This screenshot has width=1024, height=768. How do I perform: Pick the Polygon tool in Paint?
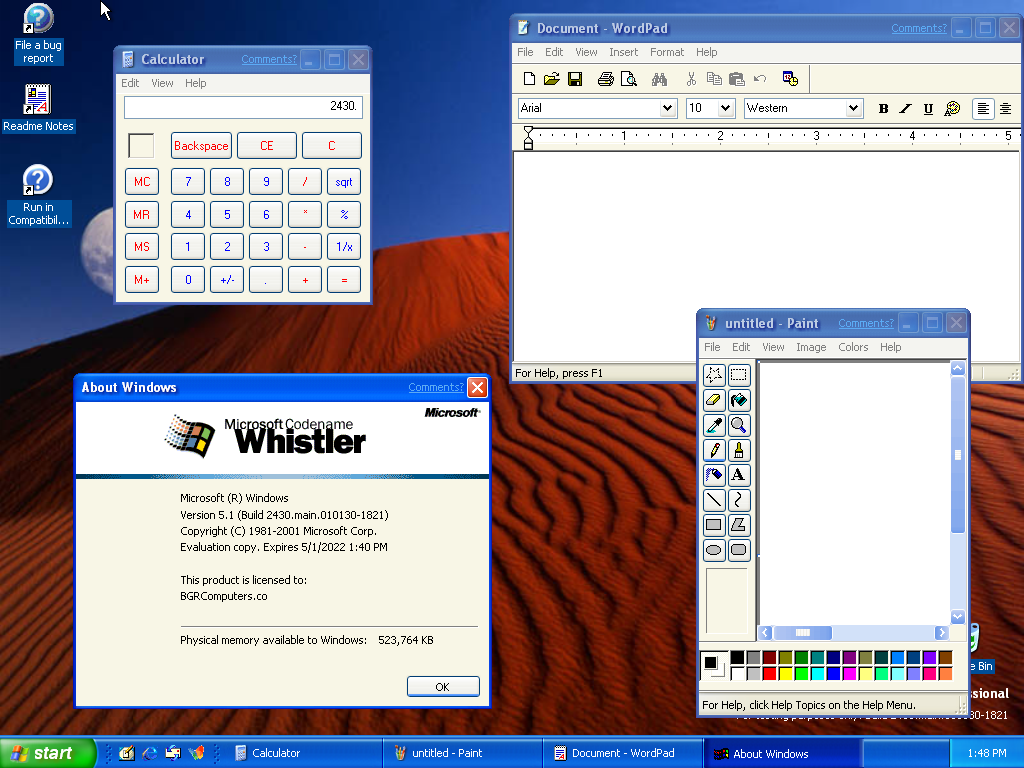tap(739, 525)
